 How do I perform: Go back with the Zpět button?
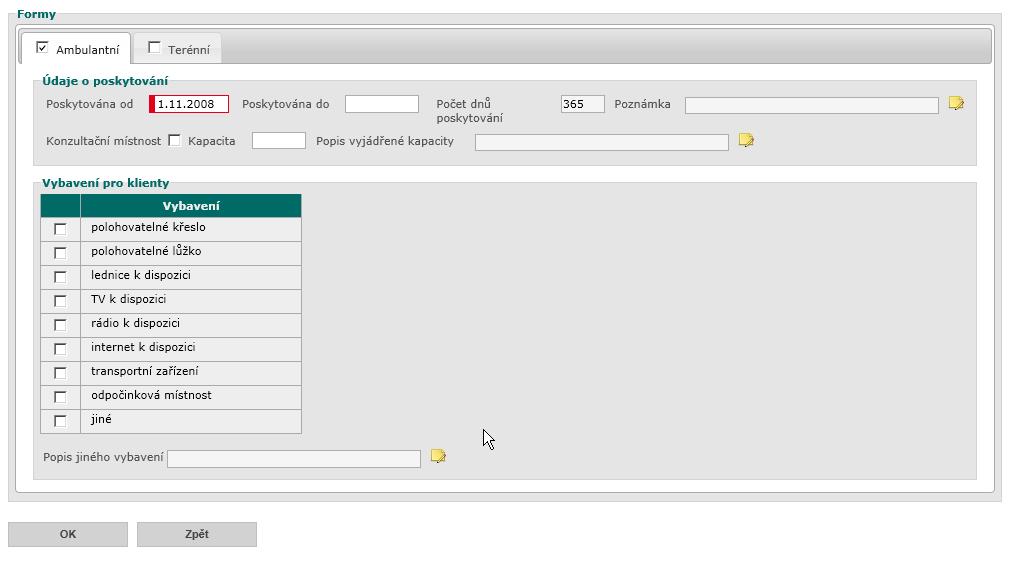[197, 534]
